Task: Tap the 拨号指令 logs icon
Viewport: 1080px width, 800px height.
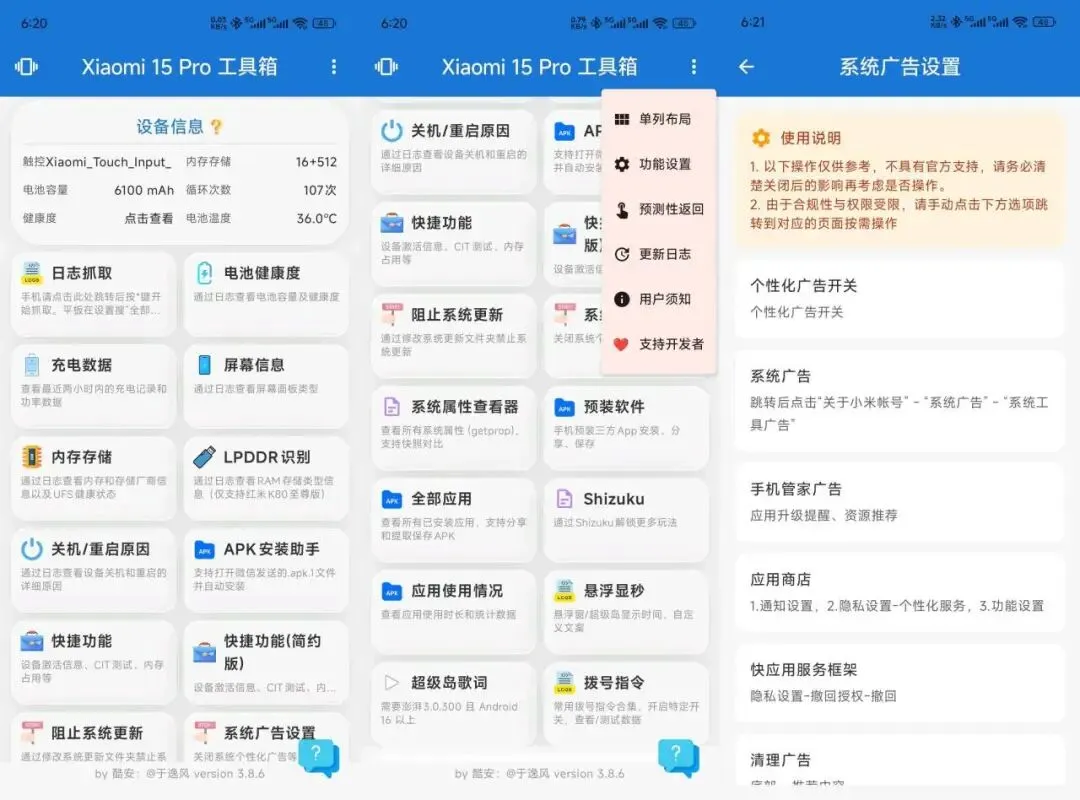Action: click(564, 683)
